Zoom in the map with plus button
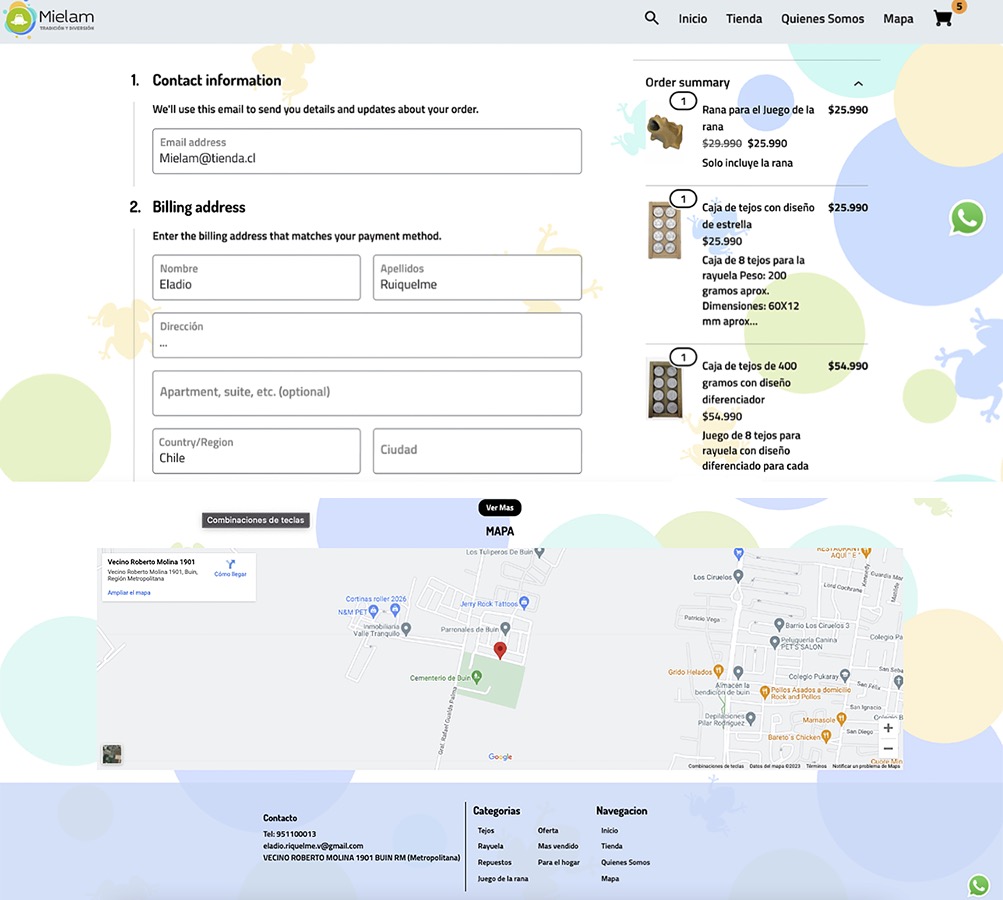 (888, 728)
